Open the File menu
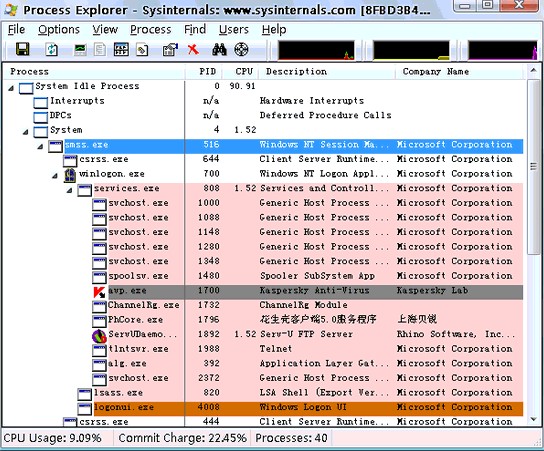 [x=16, y=30]
